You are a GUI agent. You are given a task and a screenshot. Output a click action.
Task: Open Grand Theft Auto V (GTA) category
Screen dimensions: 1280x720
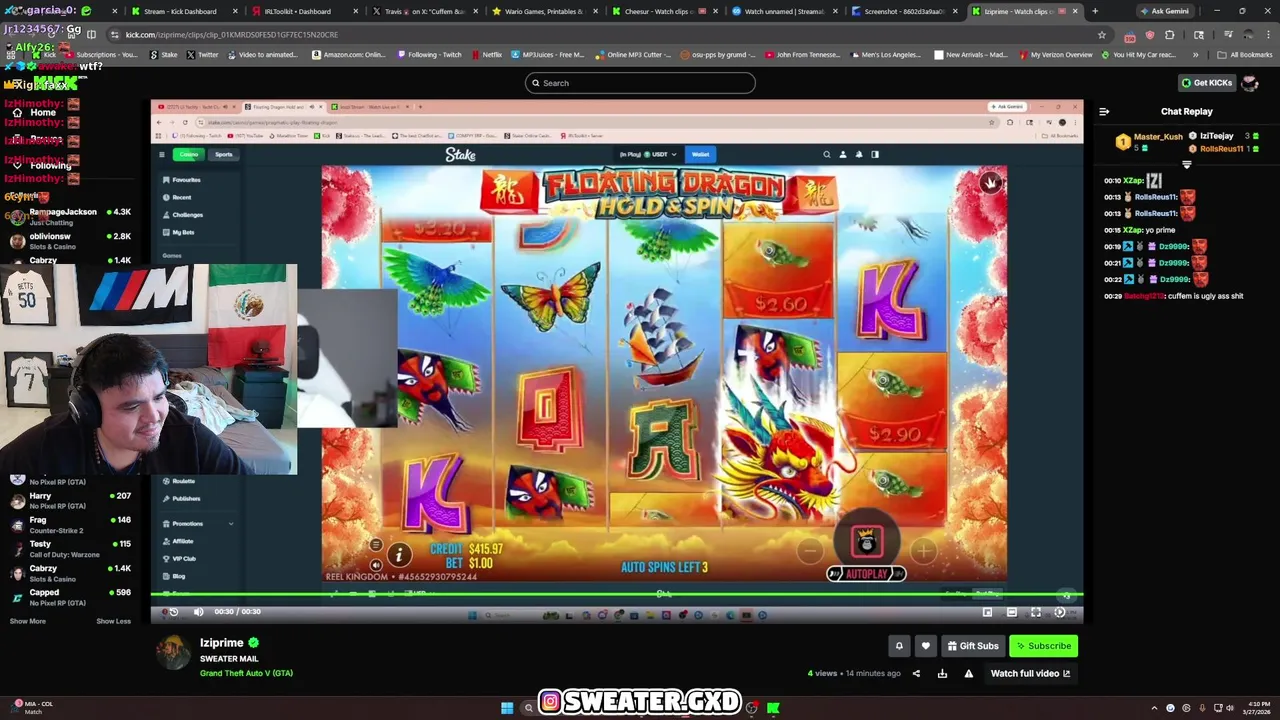coord(246,673)
